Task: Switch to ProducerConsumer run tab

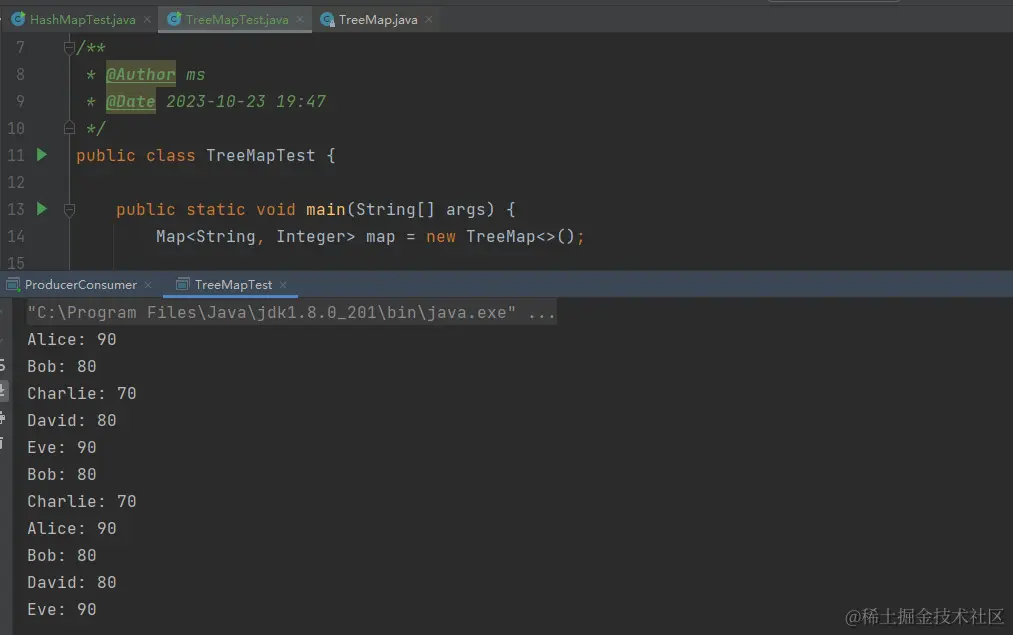Action: 81,284
